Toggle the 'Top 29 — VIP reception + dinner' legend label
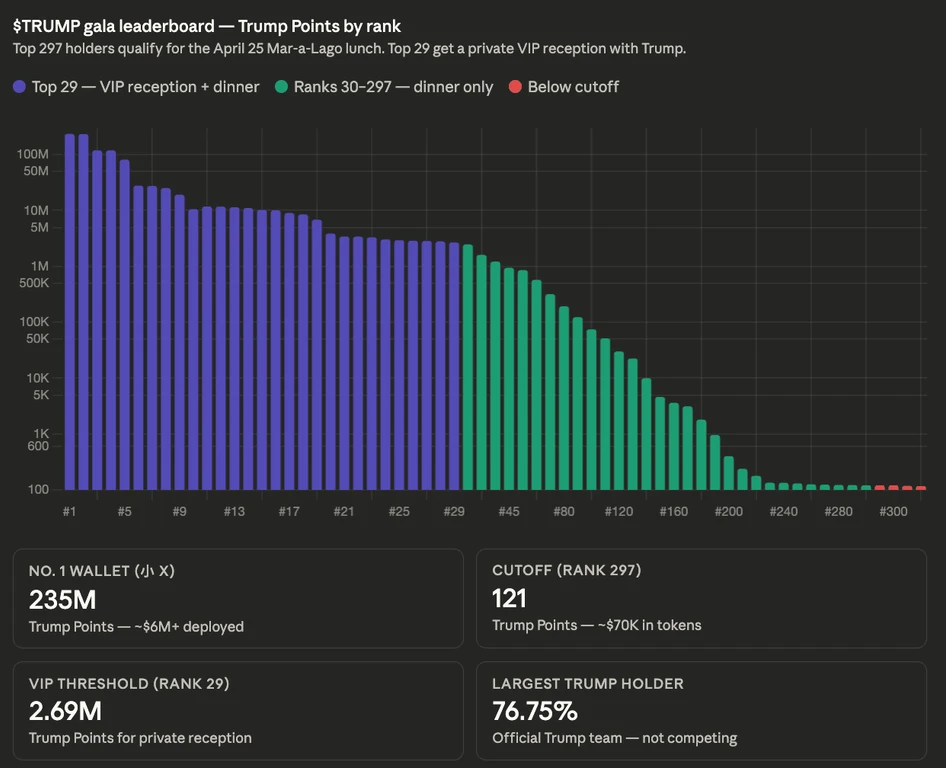 (x=145, y=87)
